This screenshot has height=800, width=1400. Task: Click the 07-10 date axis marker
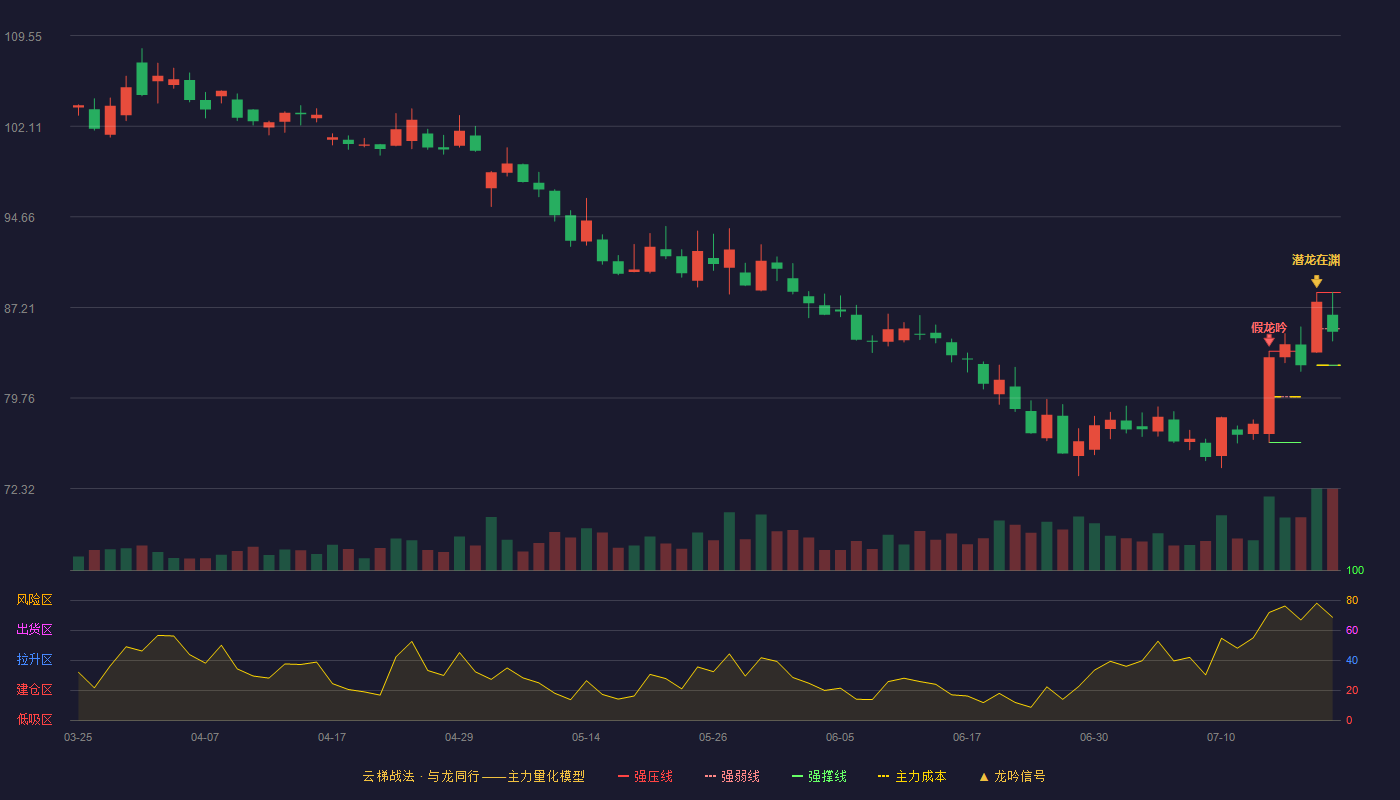coord(1221,737)
